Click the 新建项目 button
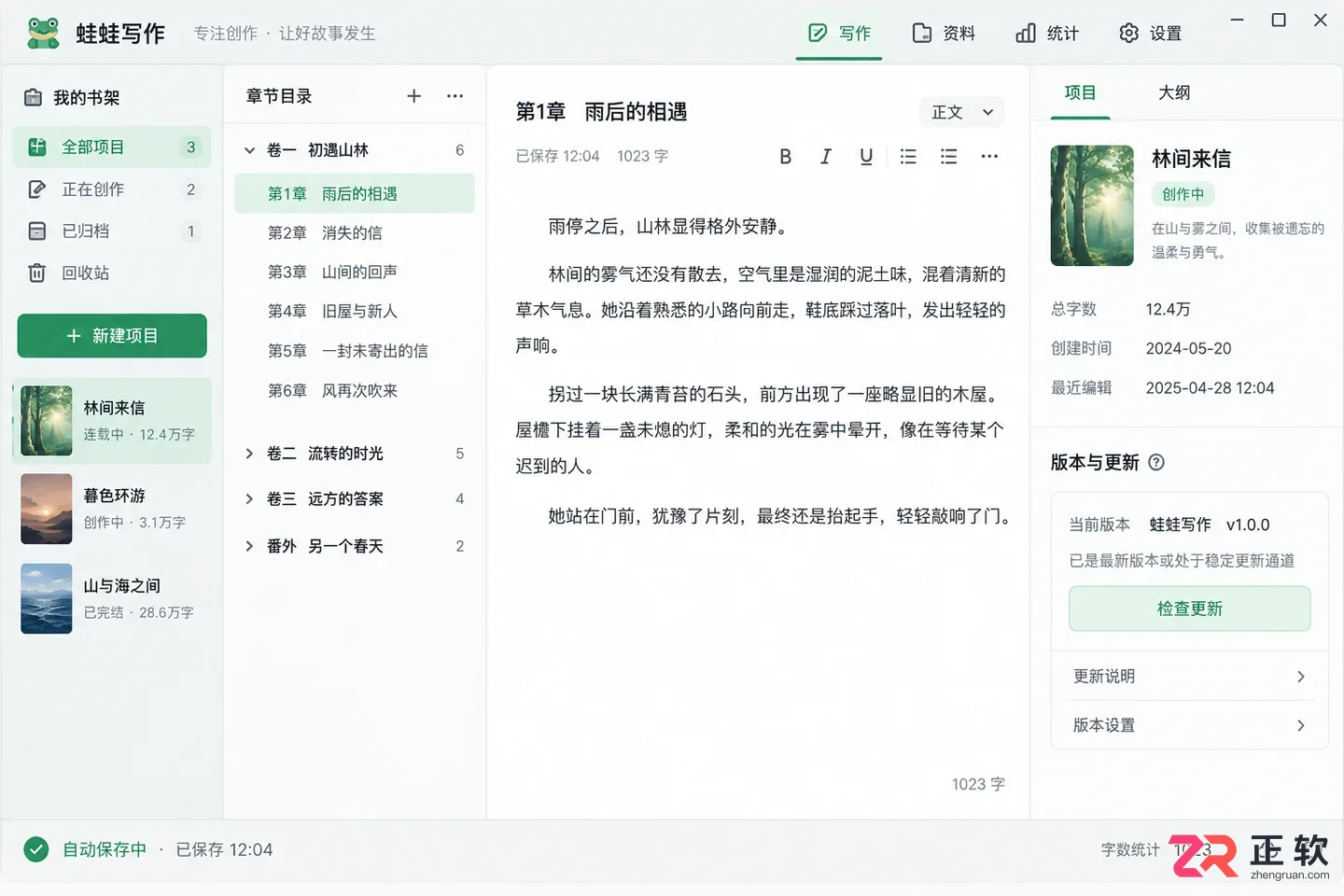The image size is (1344, 896). pos(112,336)
